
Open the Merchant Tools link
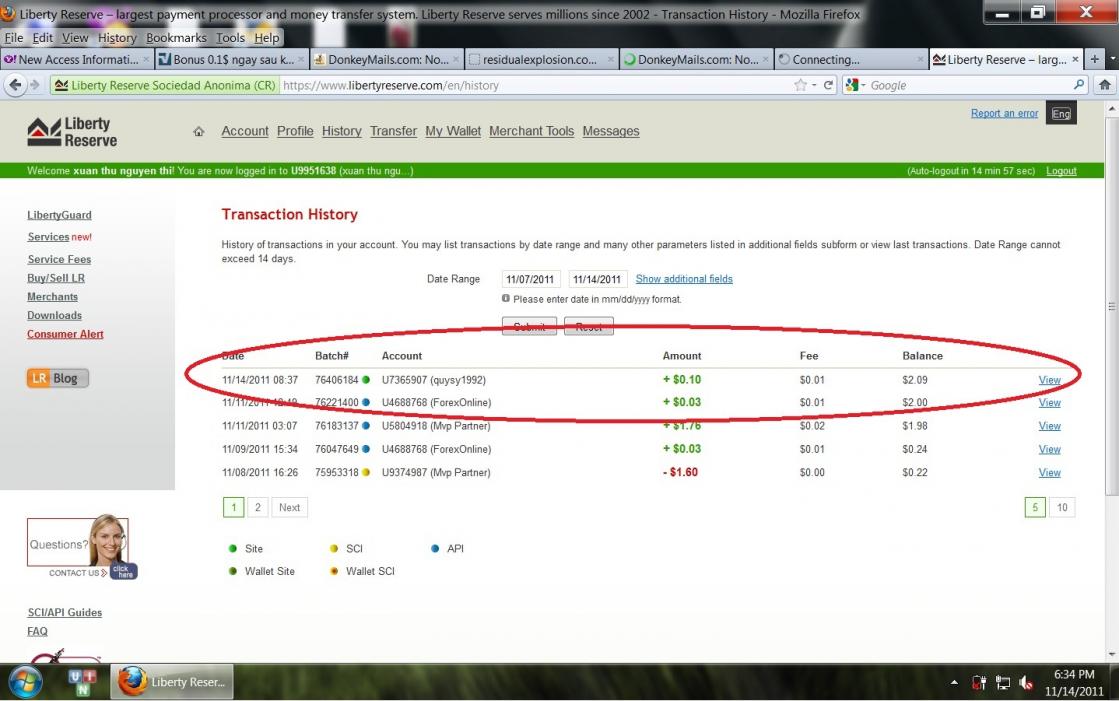(532, 131)
